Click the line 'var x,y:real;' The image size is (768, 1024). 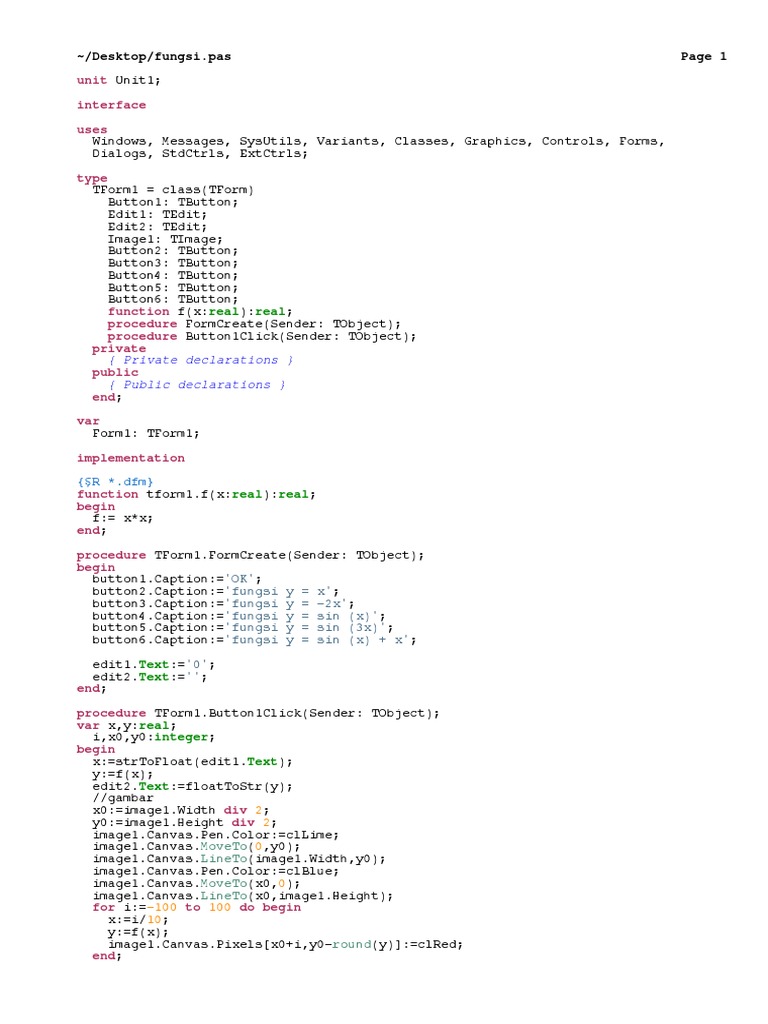(x=126, y=726)
